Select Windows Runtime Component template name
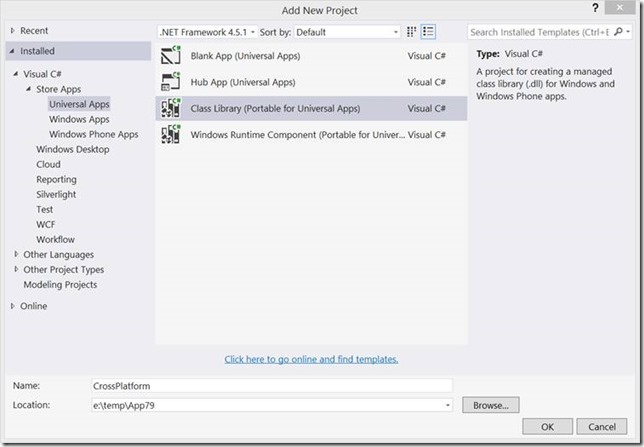This screenshot has width=644, height=447. 298,135
